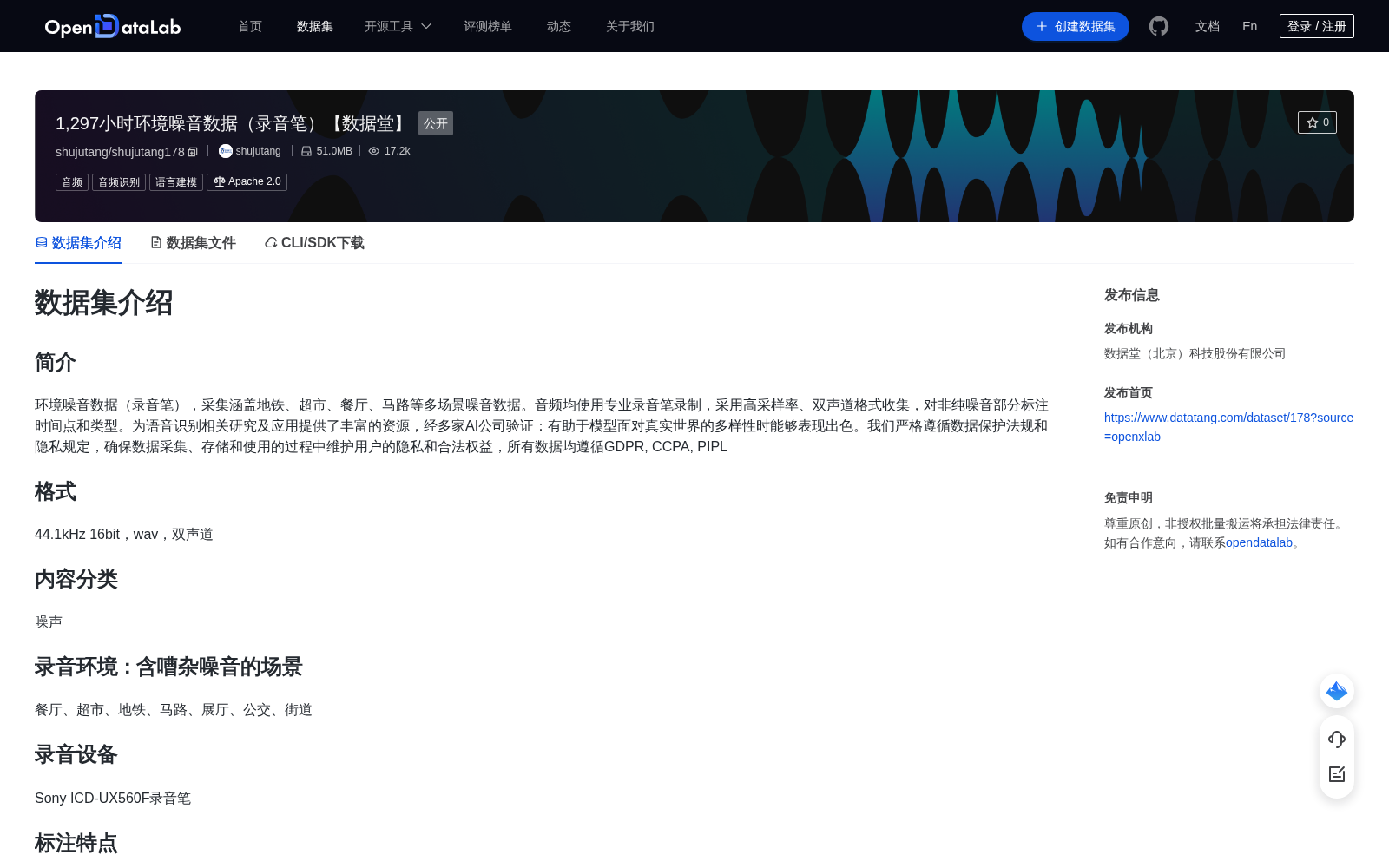Click the shujutang/shujutang178 dataset path text
The image size is (1389, 868).
(x=120, y=152)
